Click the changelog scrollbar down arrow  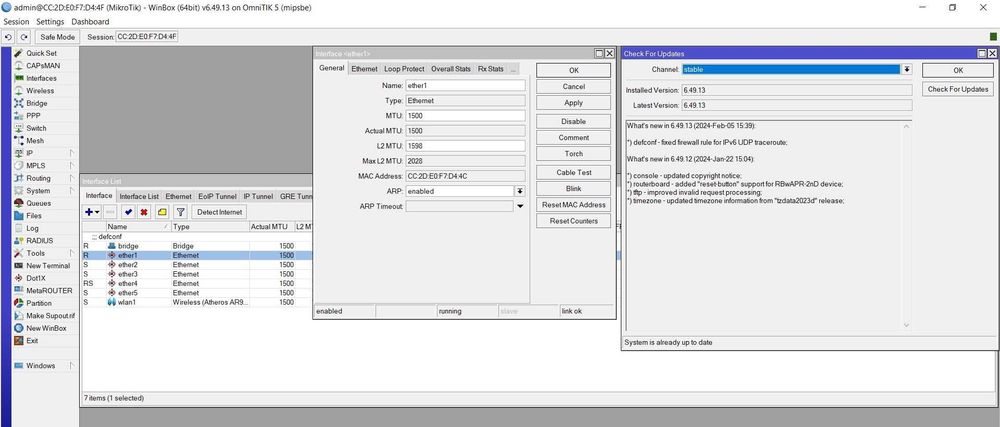[906, 326]
